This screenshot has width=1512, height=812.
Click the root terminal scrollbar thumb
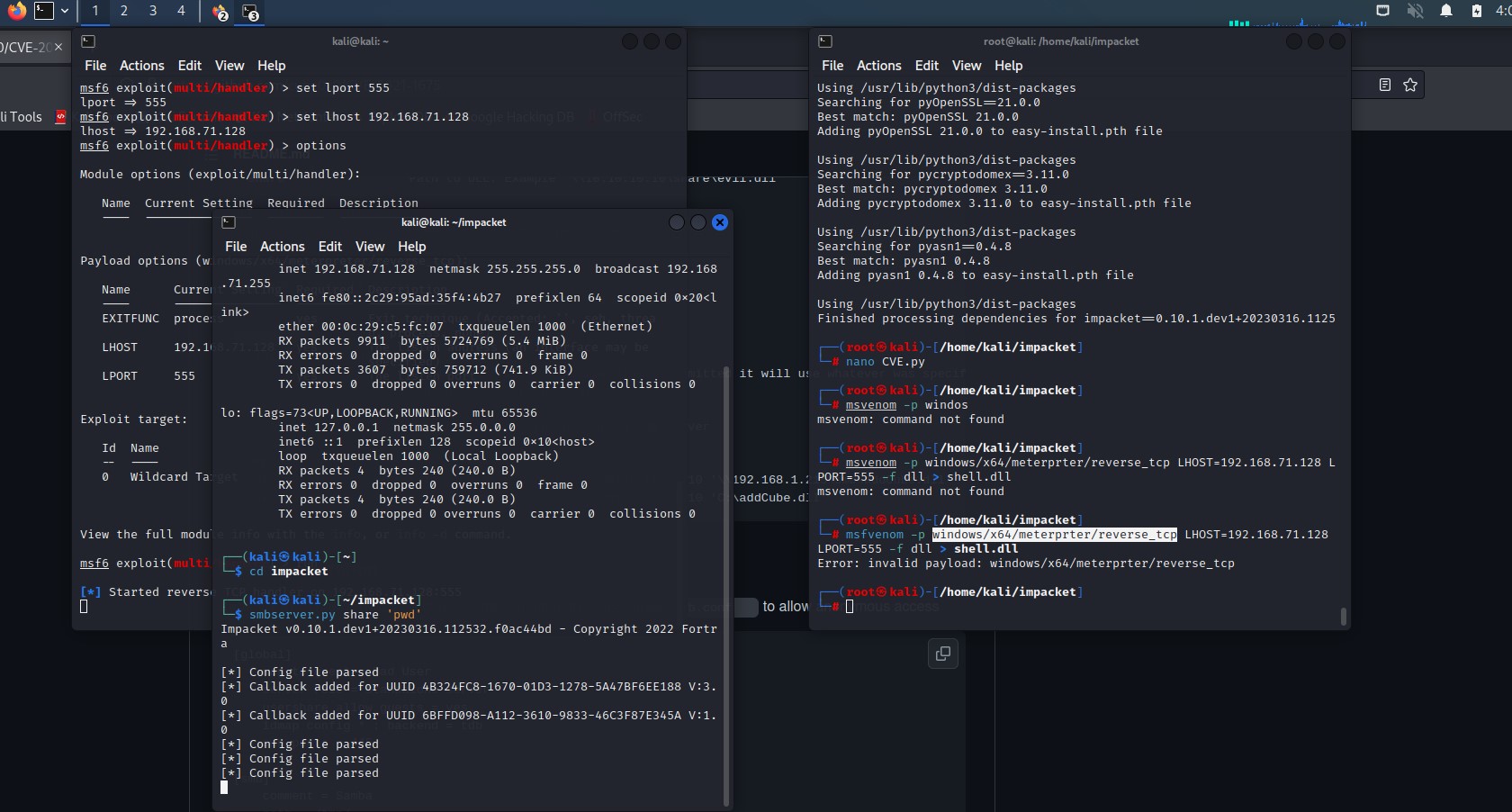coord(1343,617)
